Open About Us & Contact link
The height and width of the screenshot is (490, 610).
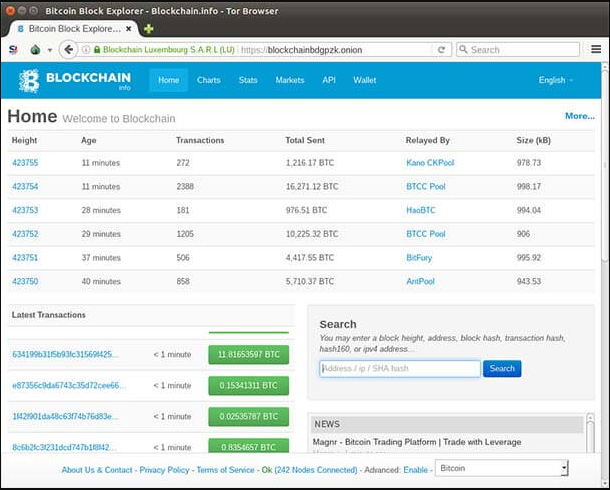[97, 470]
